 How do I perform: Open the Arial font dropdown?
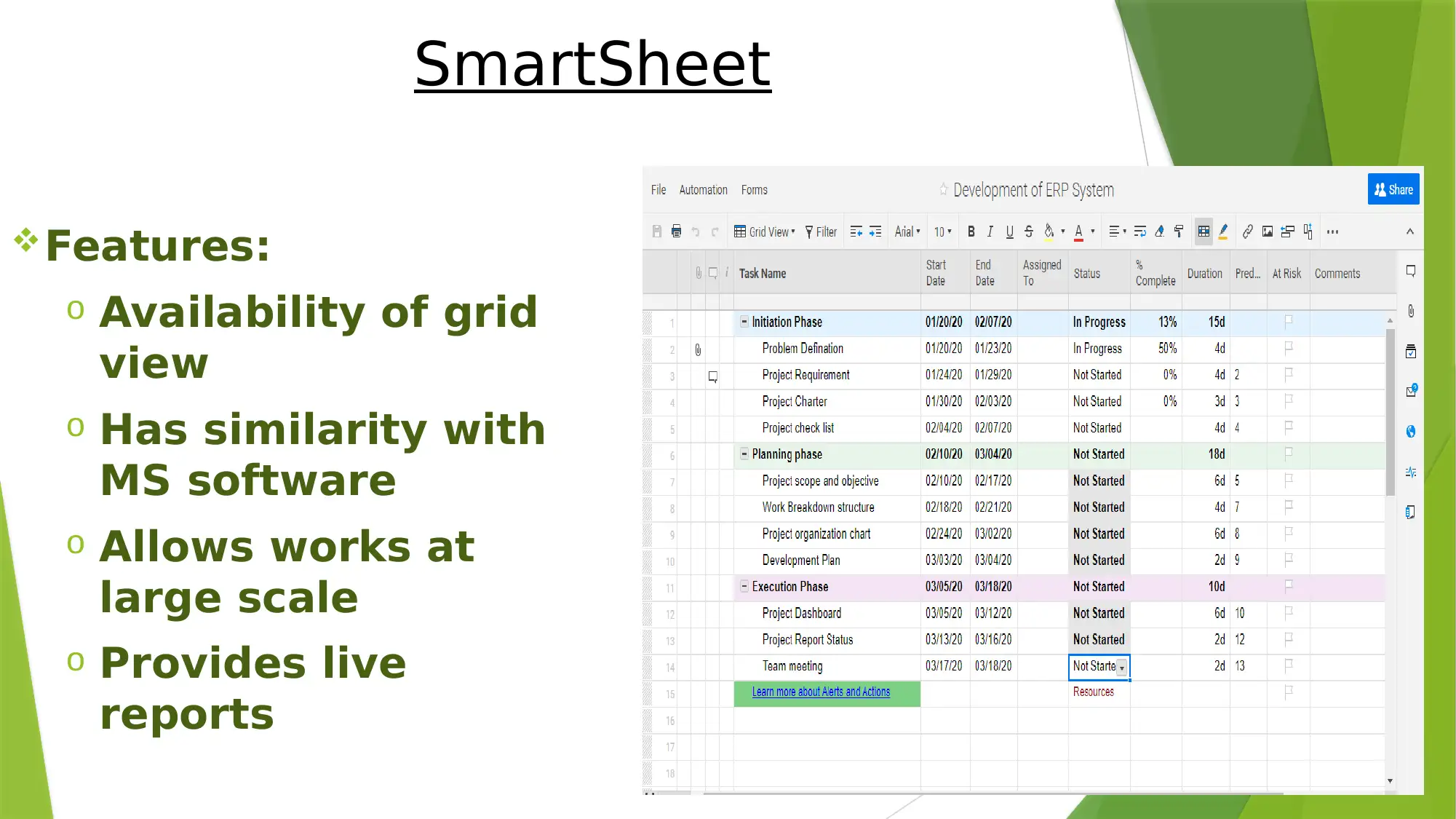tap(907, 232)
